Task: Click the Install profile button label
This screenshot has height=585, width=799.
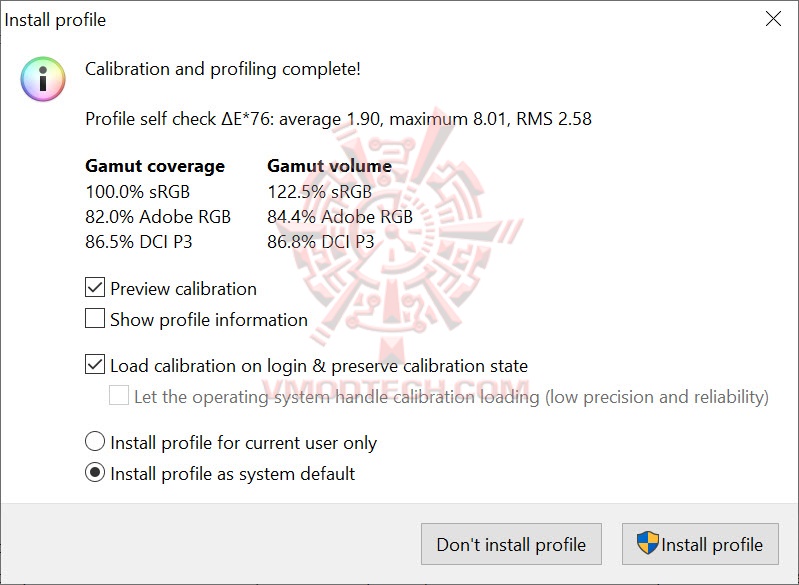Action: tap(711, 545)
